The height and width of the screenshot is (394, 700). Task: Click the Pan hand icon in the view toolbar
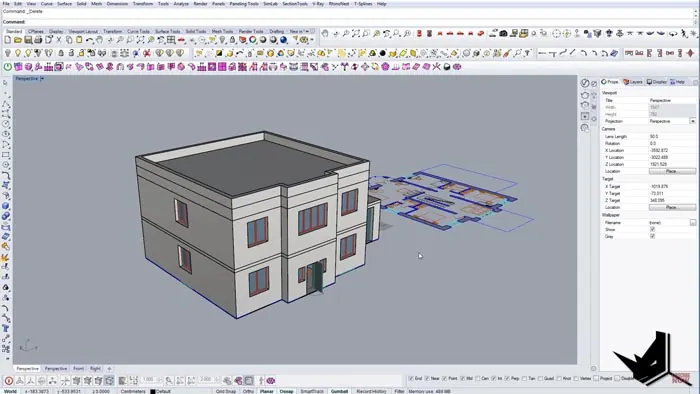pos(325,33)
